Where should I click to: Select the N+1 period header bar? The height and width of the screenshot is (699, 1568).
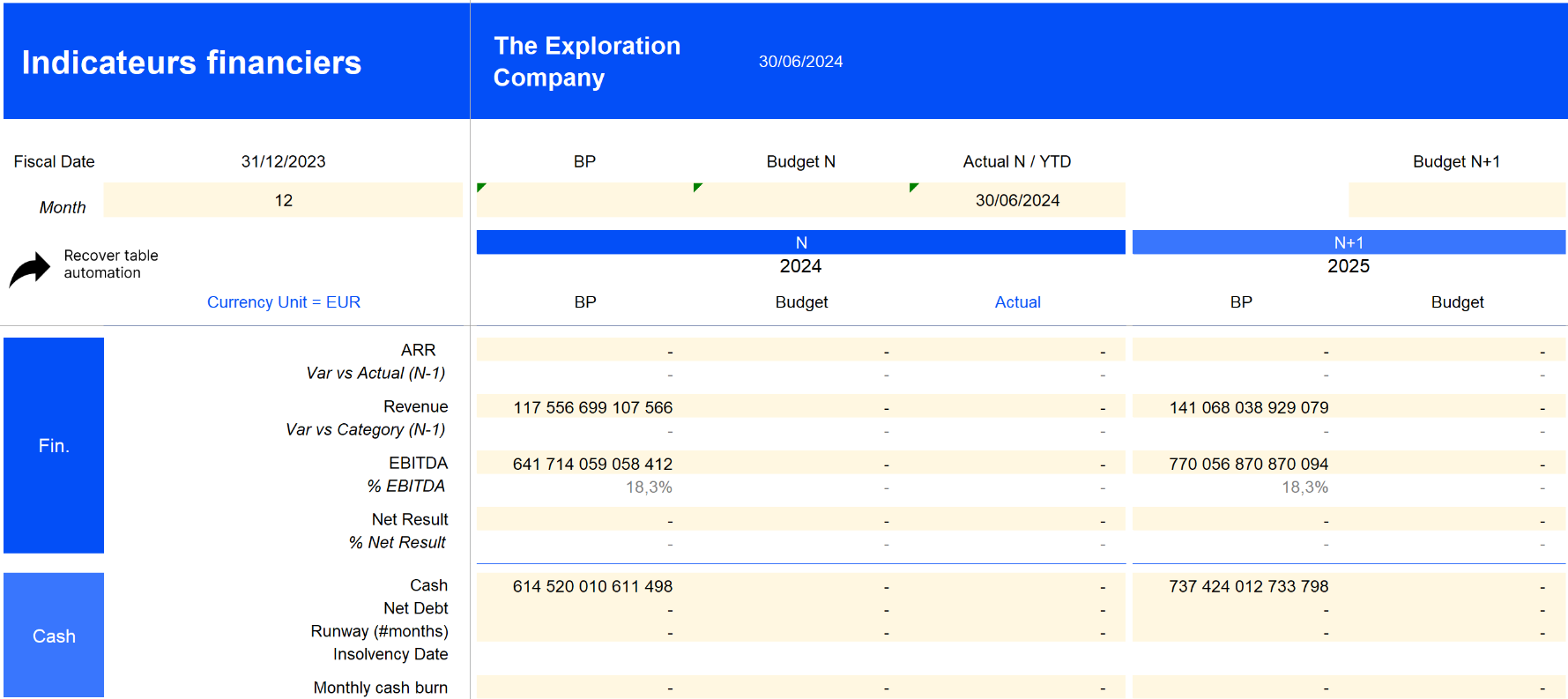pos(1349,242)
